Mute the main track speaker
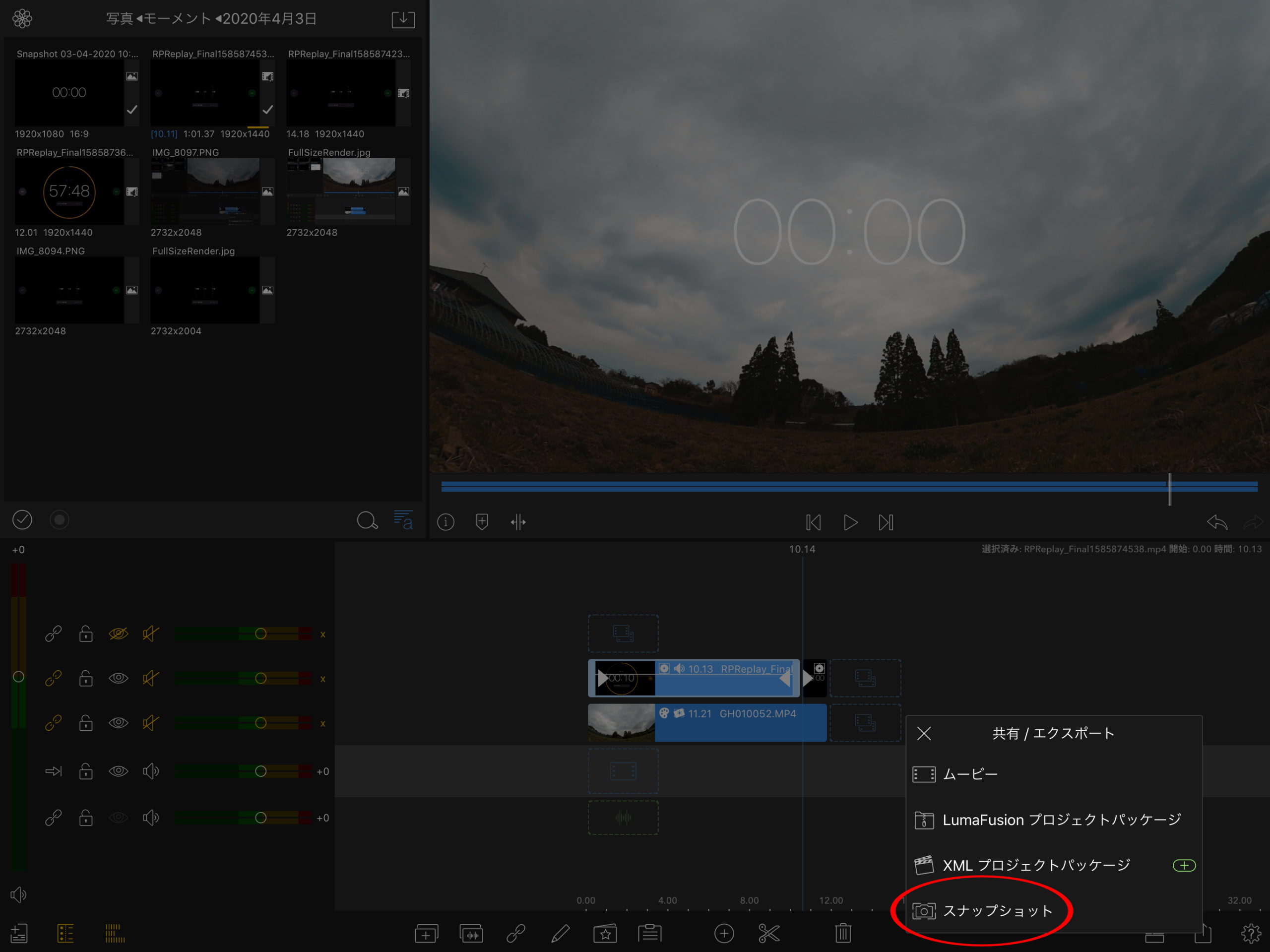 tap(150, 771)
